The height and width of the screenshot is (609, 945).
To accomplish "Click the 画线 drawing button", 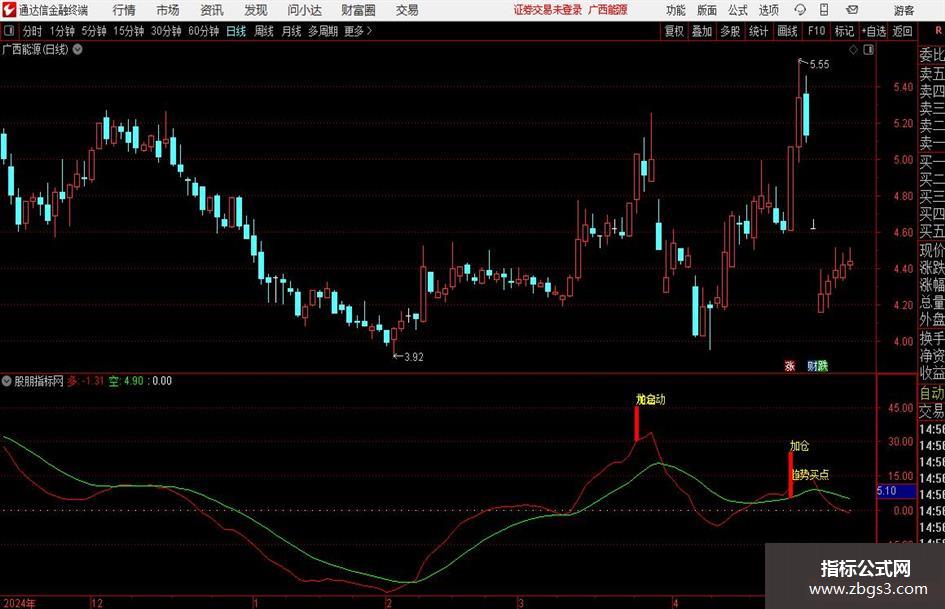I will (787, 31).
